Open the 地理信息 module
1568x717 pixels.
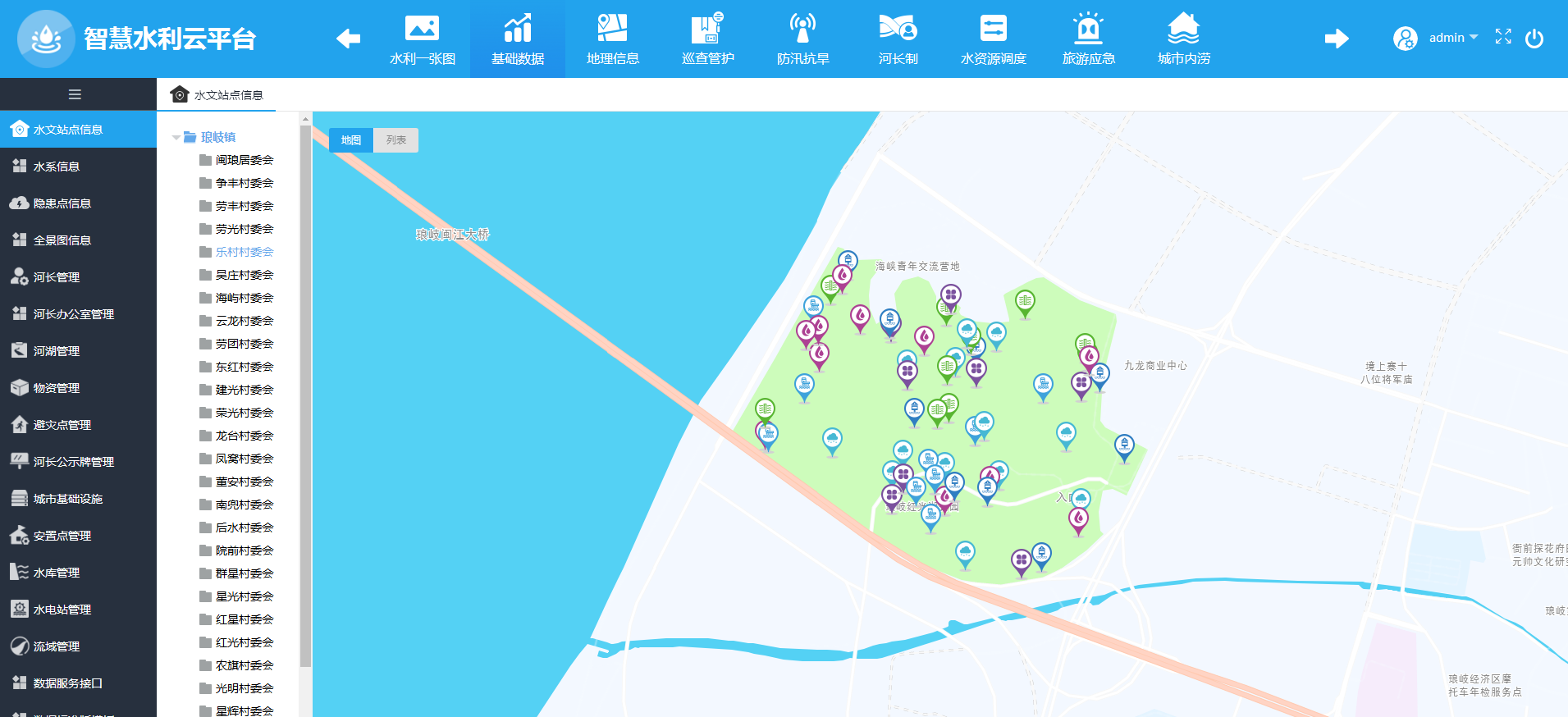tap(612, 39)
